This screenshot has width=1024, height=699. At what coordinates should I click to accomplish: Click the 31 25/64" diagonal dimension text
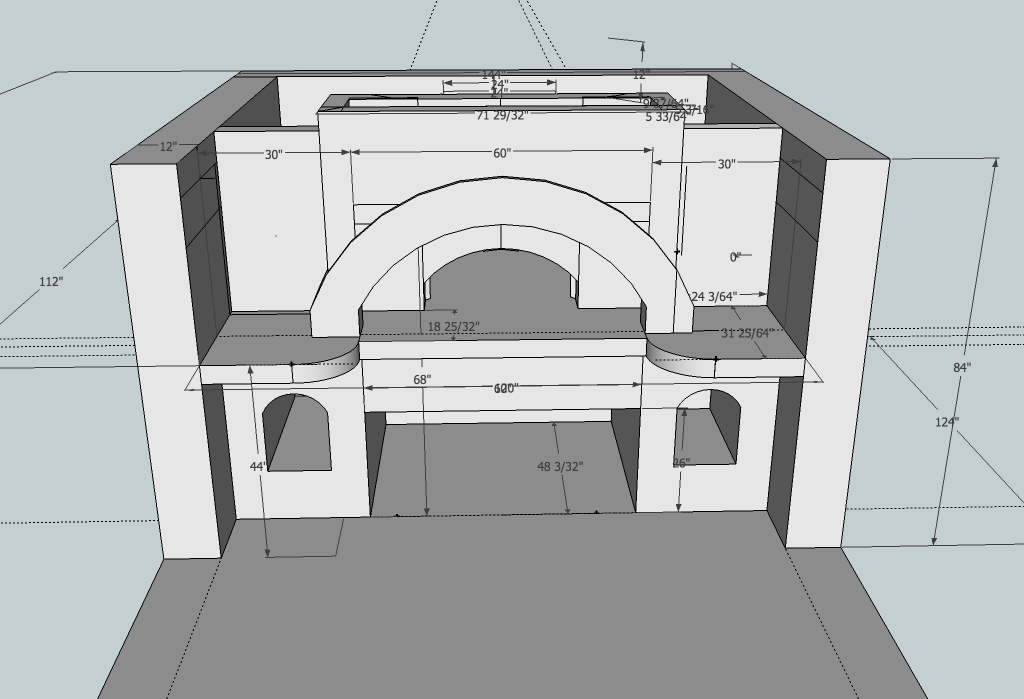click(x=745, y=332)
